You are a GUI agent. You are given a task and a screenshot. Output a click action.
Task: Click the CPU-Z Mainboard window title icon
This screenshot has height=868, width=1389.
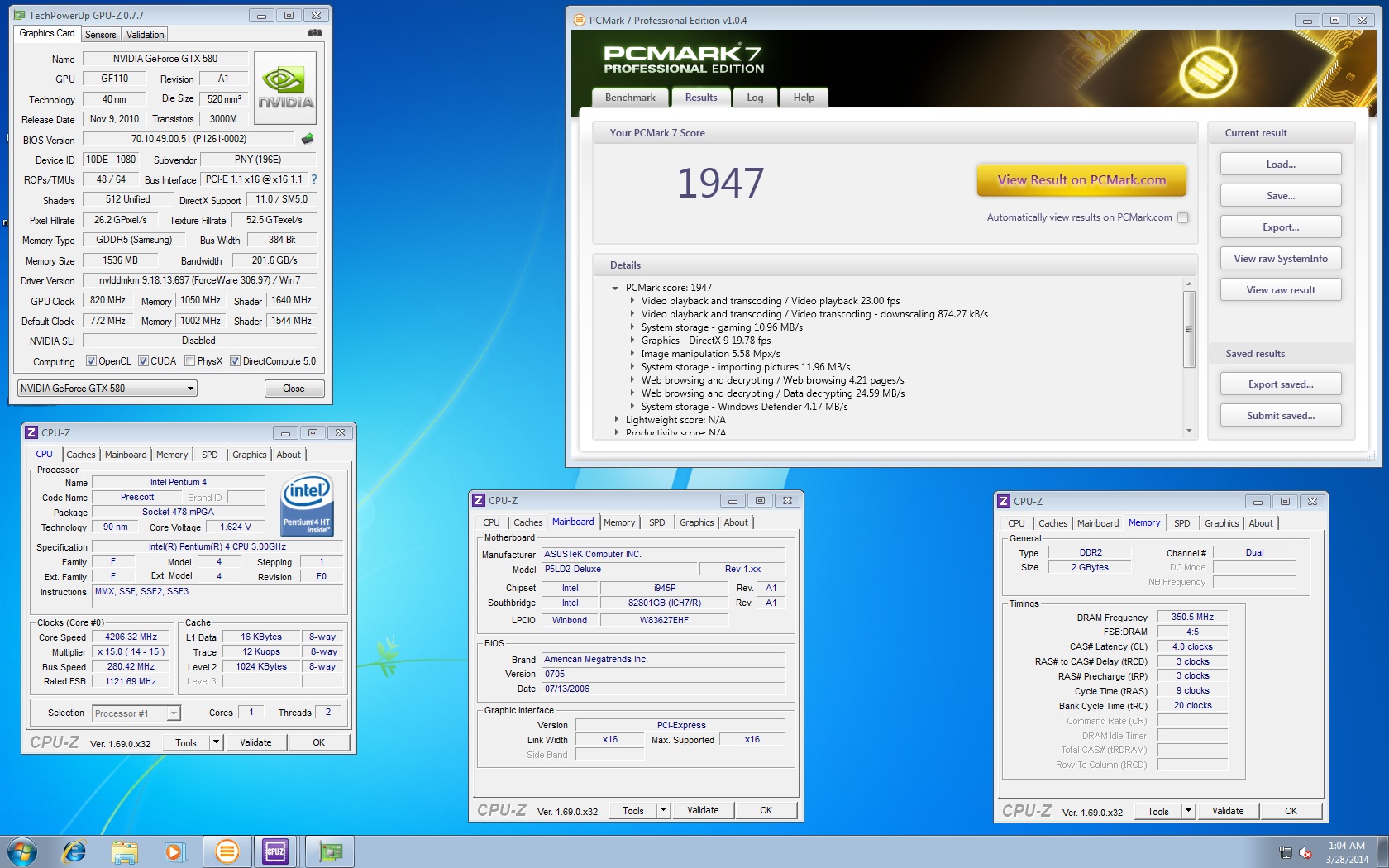478,500
